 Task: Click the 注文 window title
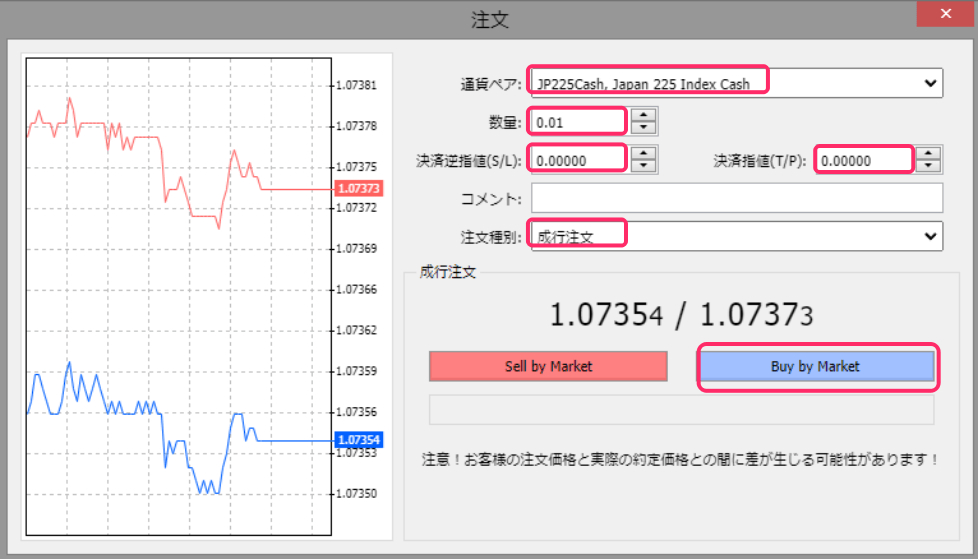pos(490,19)
